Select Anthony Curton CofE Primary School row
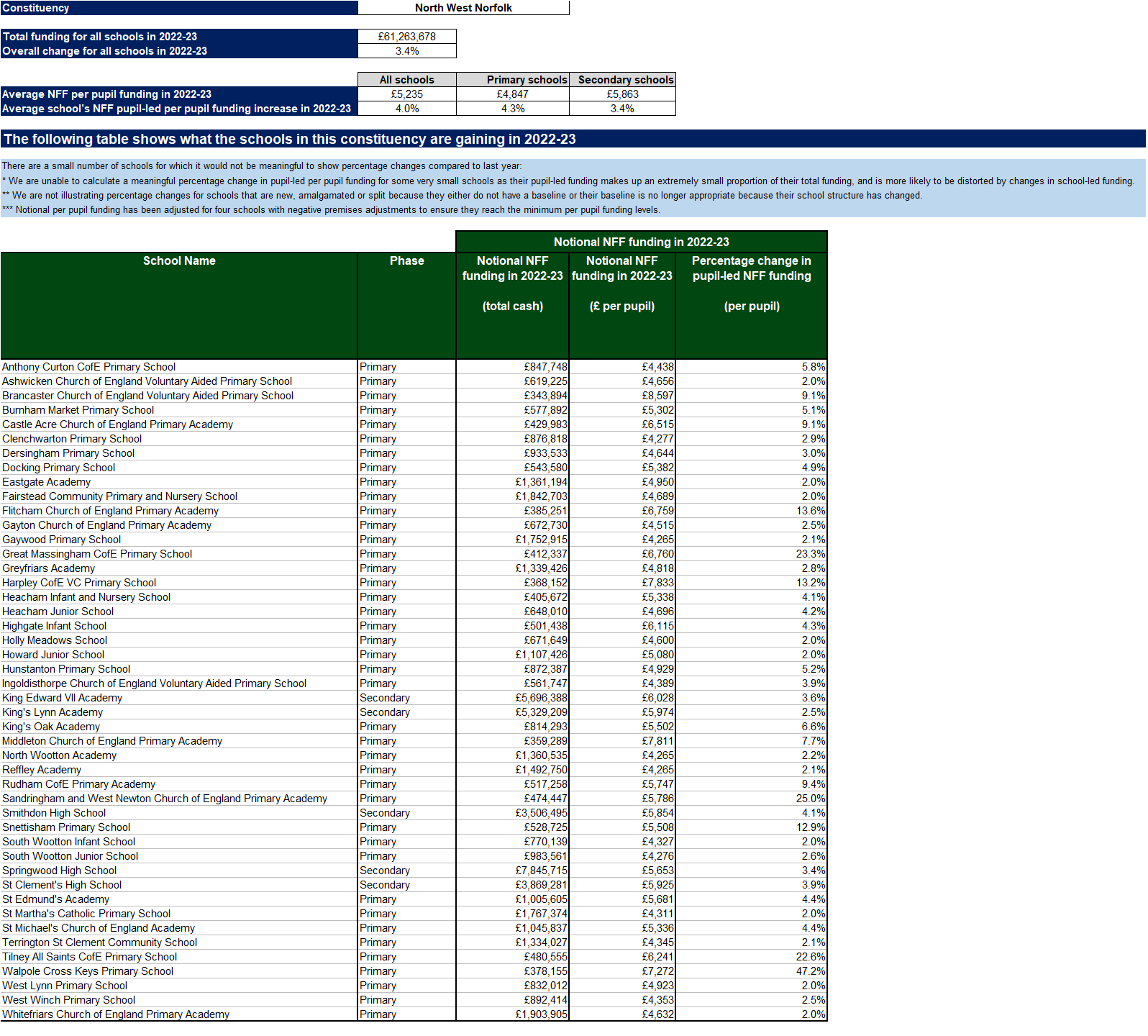The width and height of the screenshot is (1148, 1036). click(414, 367)
